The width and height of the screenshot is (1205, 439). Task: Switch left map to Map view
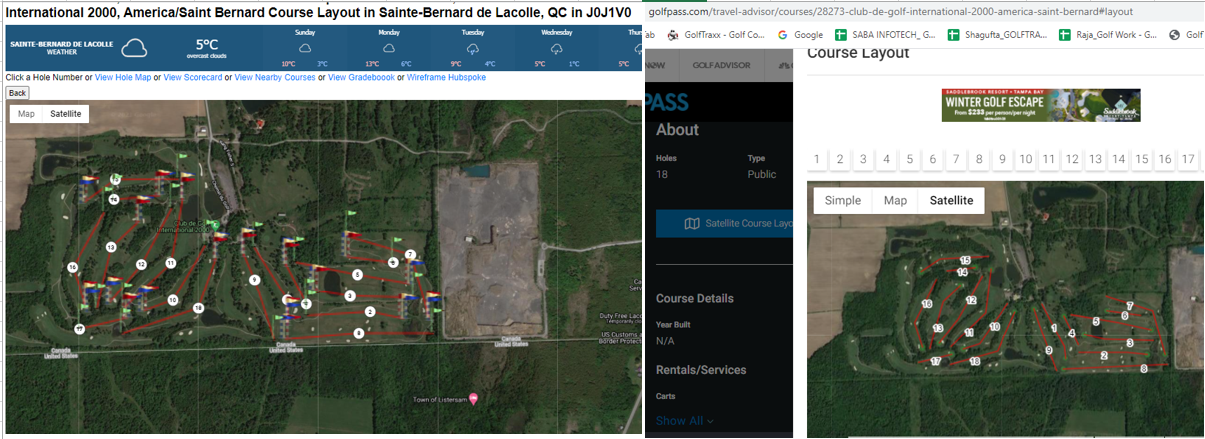pyautogui.click(x=26, y=114)
